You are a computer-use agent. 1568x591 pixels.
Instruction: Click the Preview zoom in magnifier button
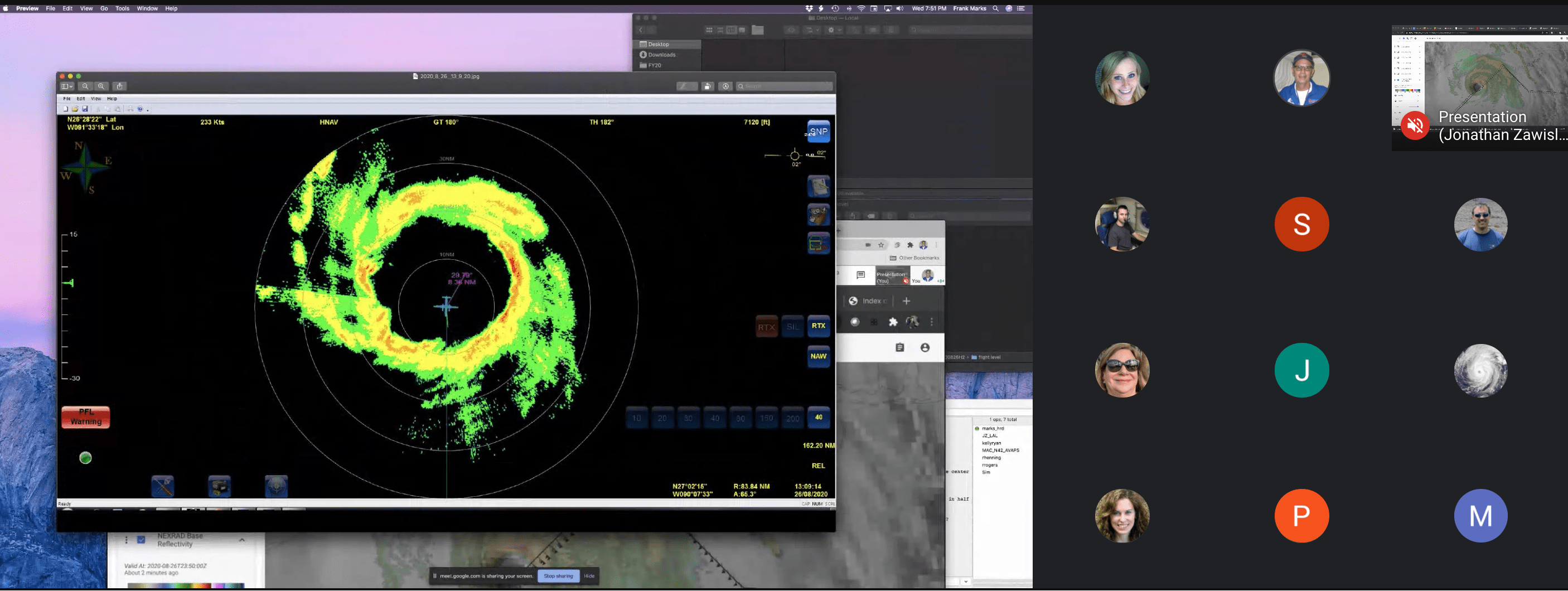click(101, 86)
